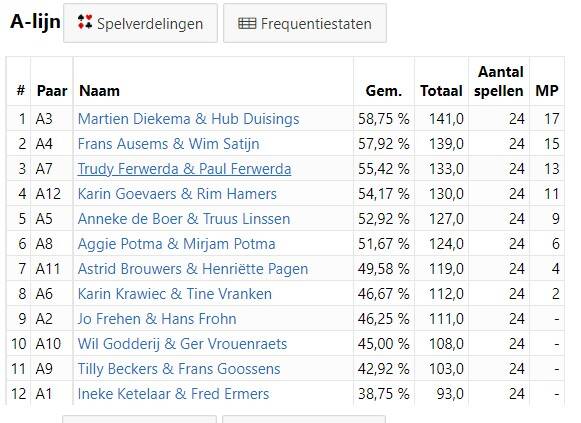View Ineke Ketelaar & Fred Ermers results
The image size is (581, 423).
point(173,394)
